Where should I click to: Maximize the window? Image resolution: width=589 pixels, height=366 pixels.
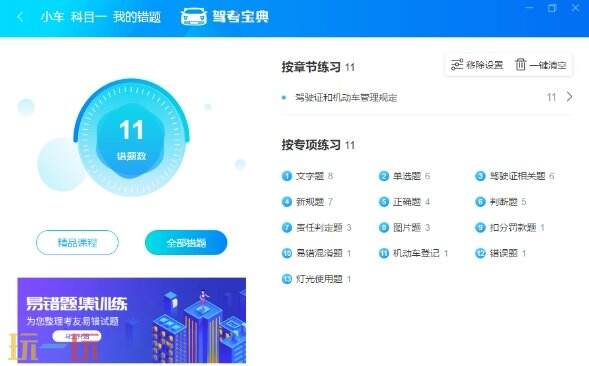point(552,8)
